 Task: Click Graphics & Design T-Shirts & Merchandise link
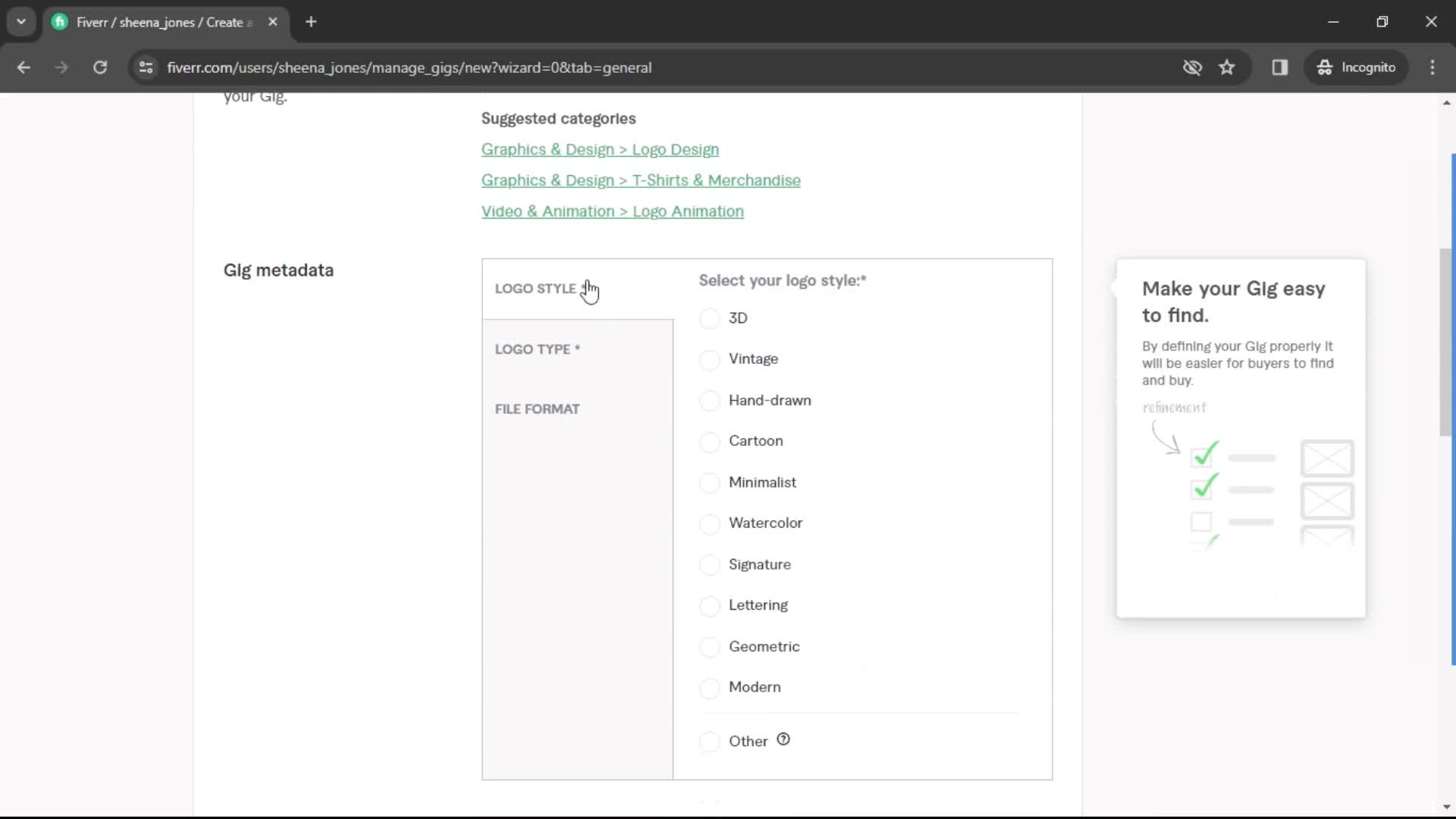[x=640, y=180]
